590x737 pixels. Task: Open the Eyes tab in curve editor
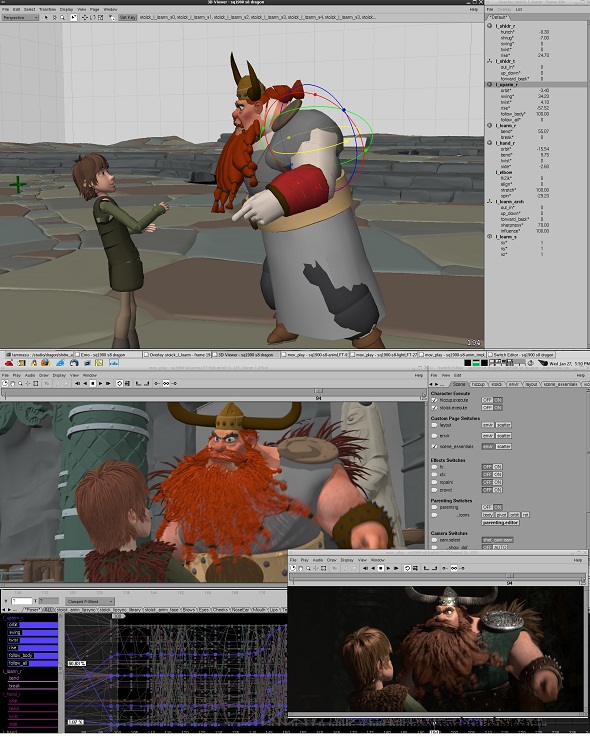(204, 610)
